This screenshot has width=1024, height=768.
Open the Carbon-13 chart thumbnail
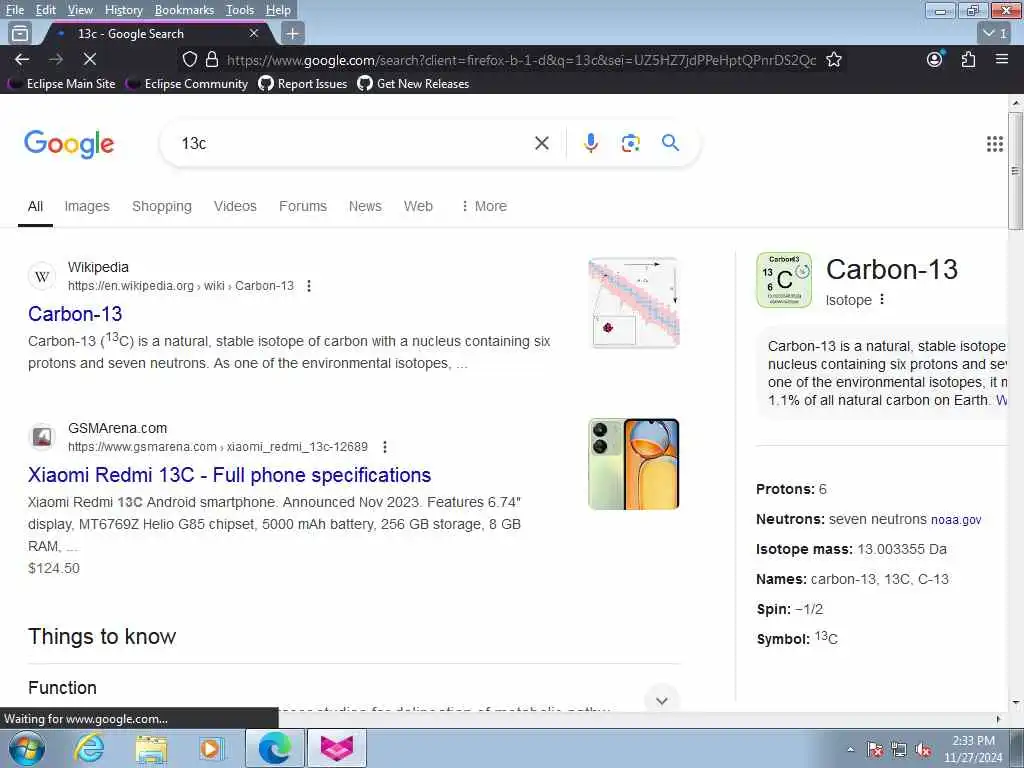pyautogui.click(x=633, y=303)
